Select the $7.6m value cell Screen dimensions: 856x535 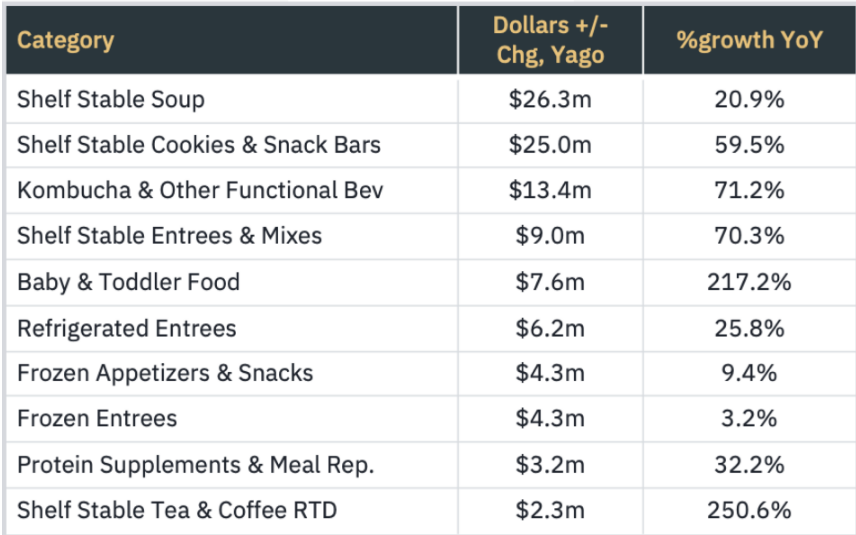(x=550, y=282)
